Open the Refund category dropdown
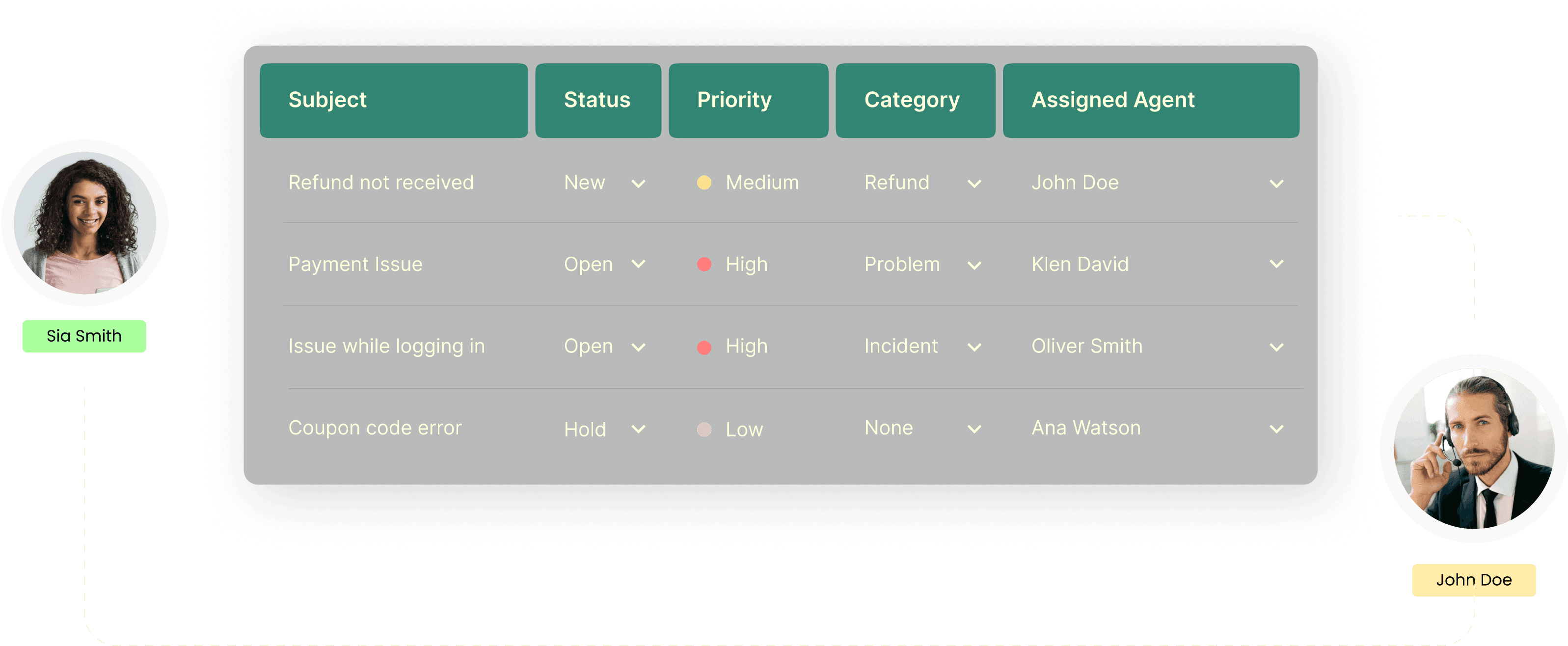 point(974,183)
